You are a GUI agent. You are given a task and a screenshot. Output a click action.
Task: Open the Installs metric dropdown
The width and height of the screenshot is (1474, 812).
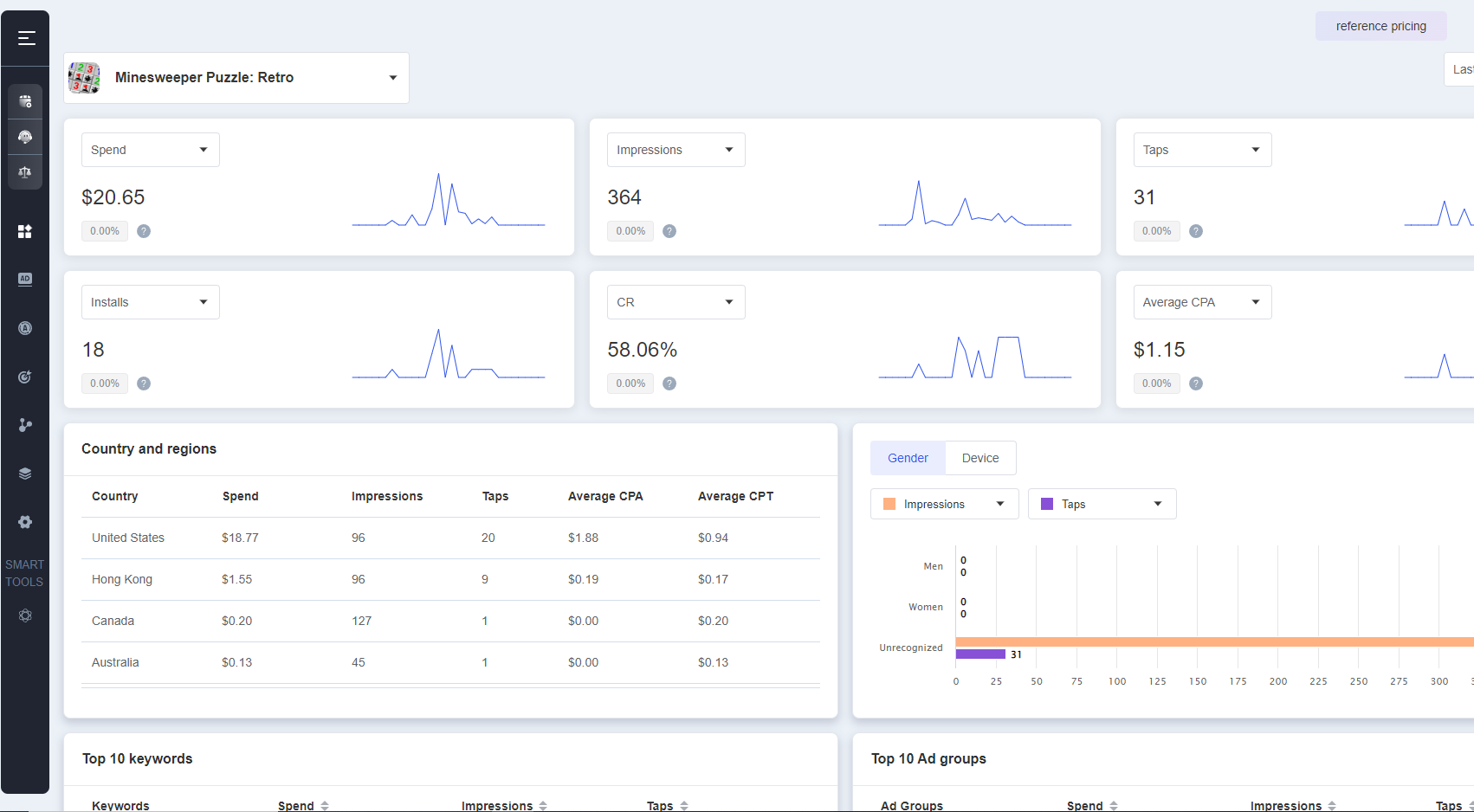(151, 302)
